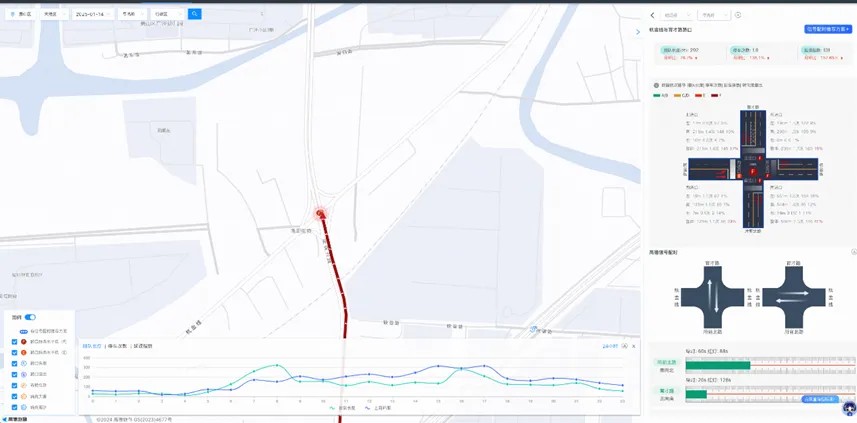Close the trend chart panel with the X

point(632,346)
